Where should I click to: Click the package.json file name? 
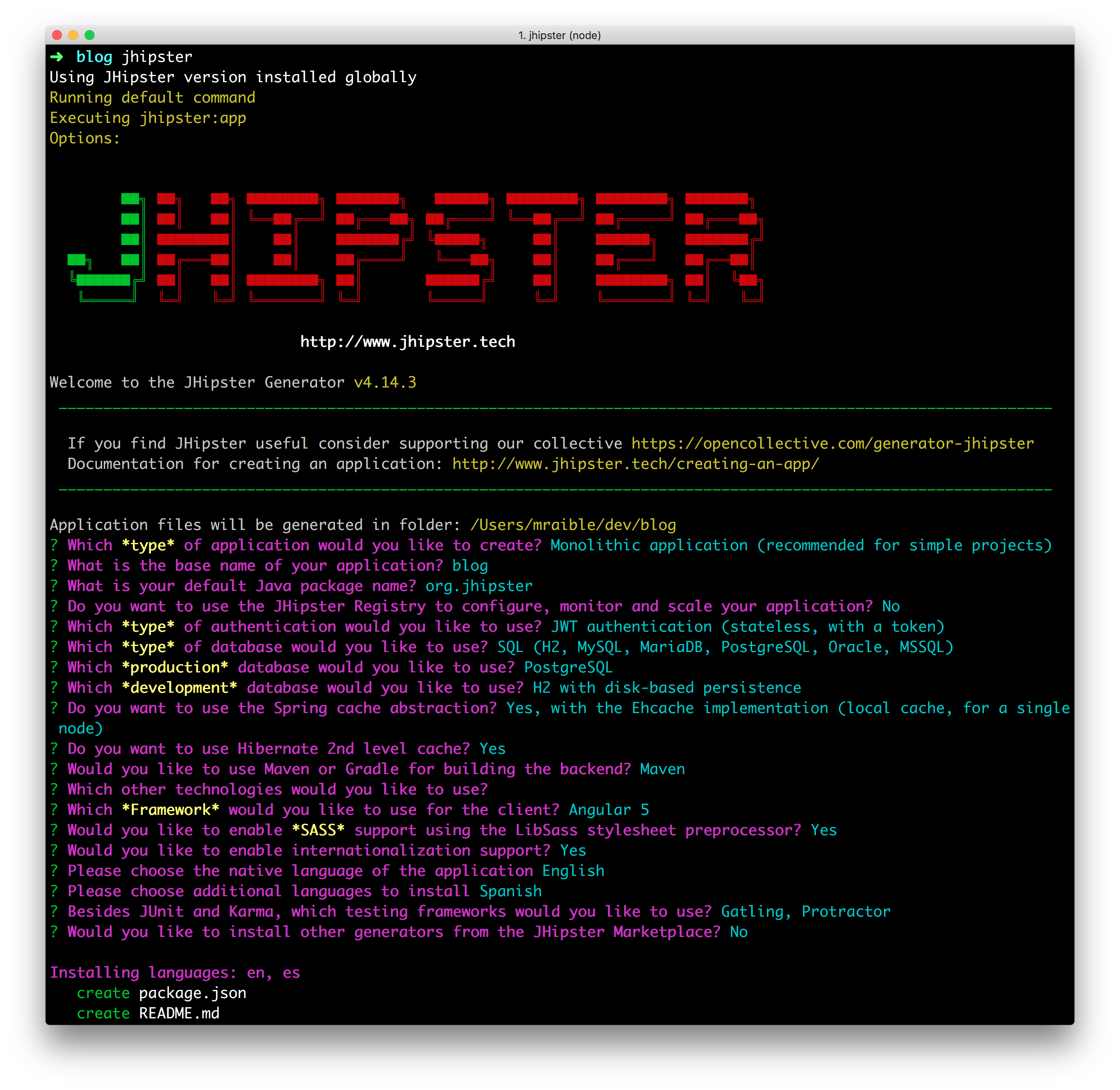[192, 993]
